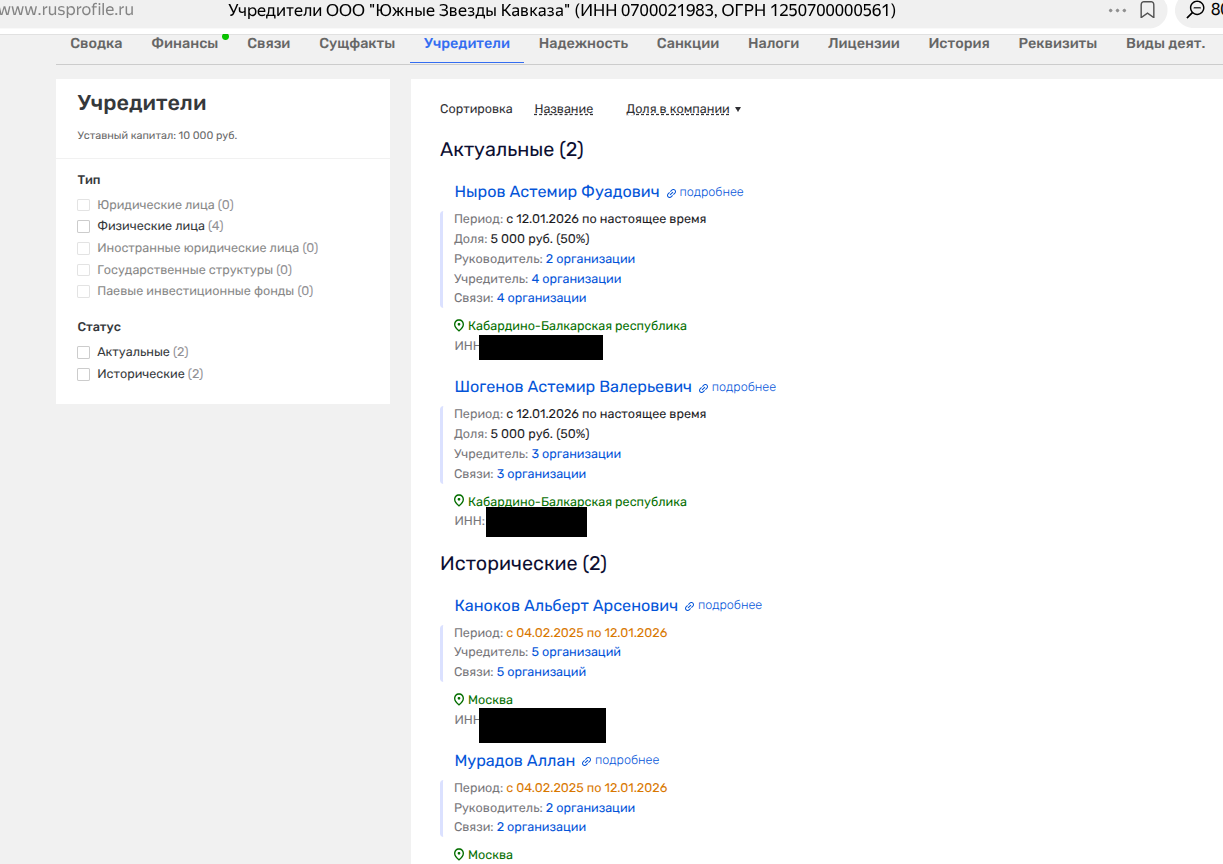Open Учредитель 5 организаций link for Каноков

tap(575, 652)
